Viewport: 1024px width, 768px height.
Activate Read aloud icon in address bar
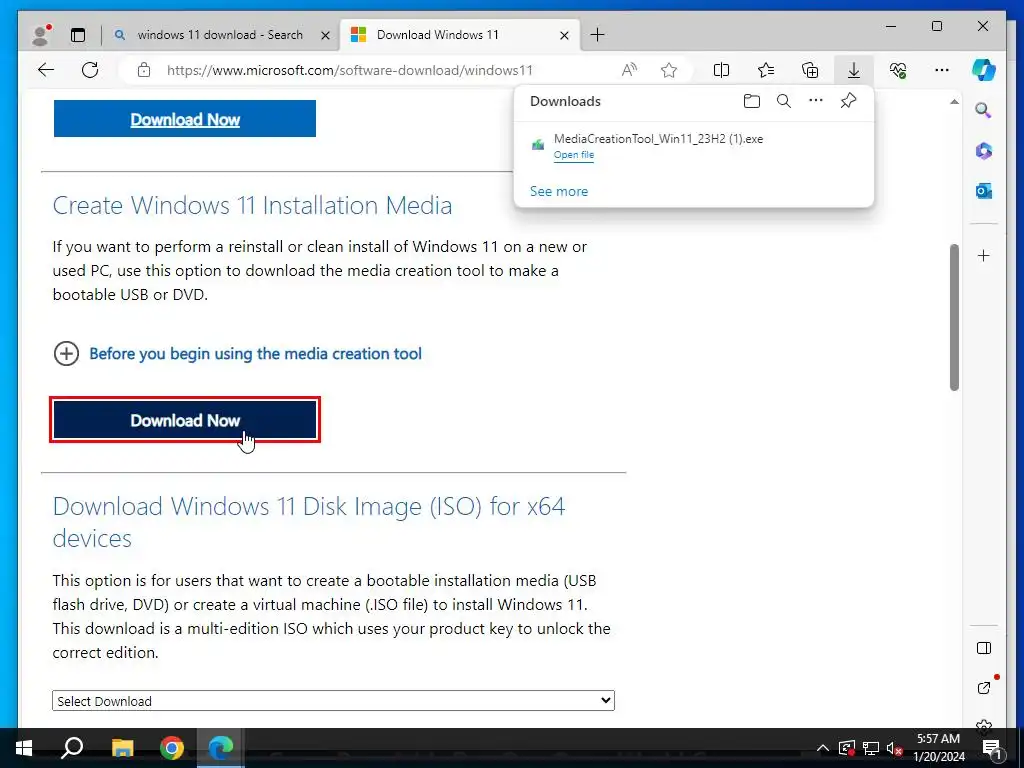tap(629, 70)
